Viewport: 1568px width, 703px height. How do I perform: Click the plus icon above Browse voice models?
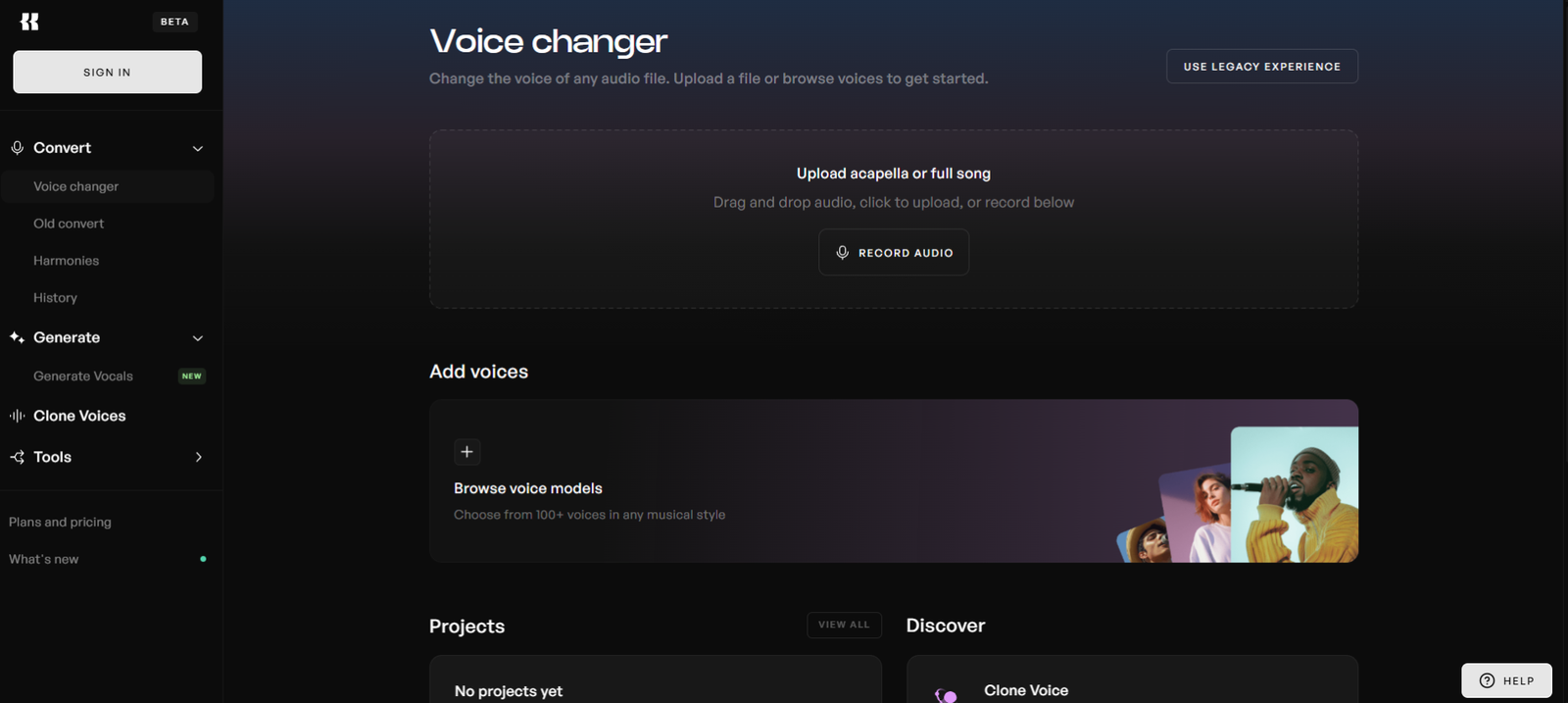click(x=466, y=452)
